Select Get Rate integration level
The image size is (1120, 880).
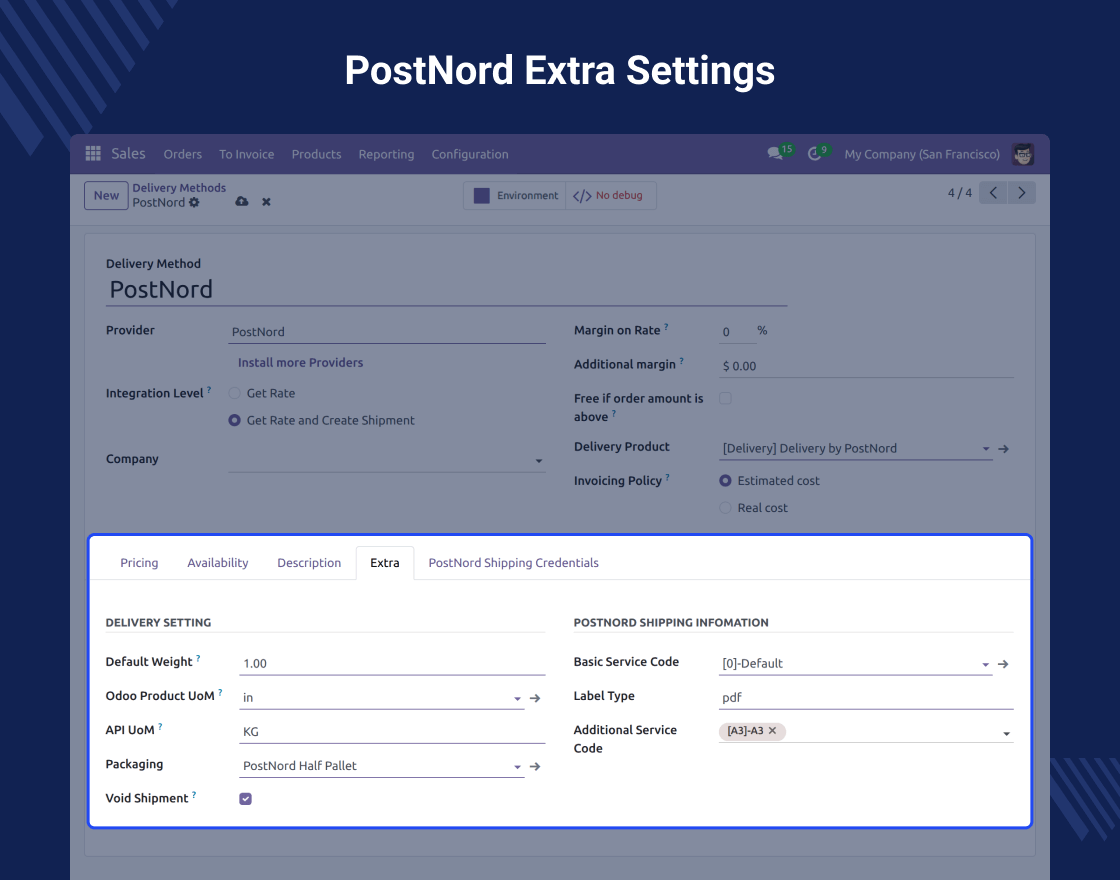point(234,393)
